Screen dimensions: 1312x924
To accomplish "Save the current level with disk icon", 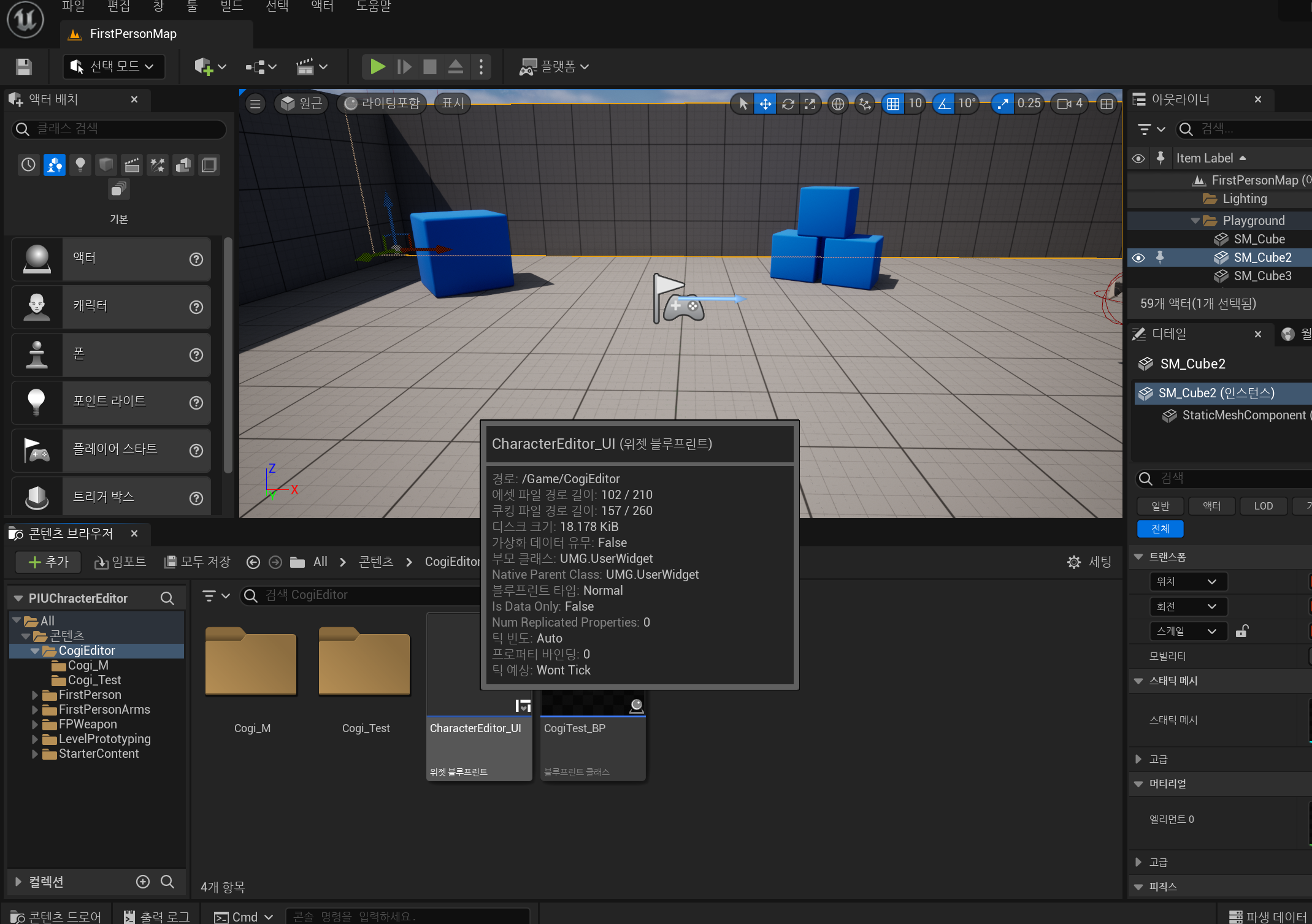I will [x=23, y=66].
